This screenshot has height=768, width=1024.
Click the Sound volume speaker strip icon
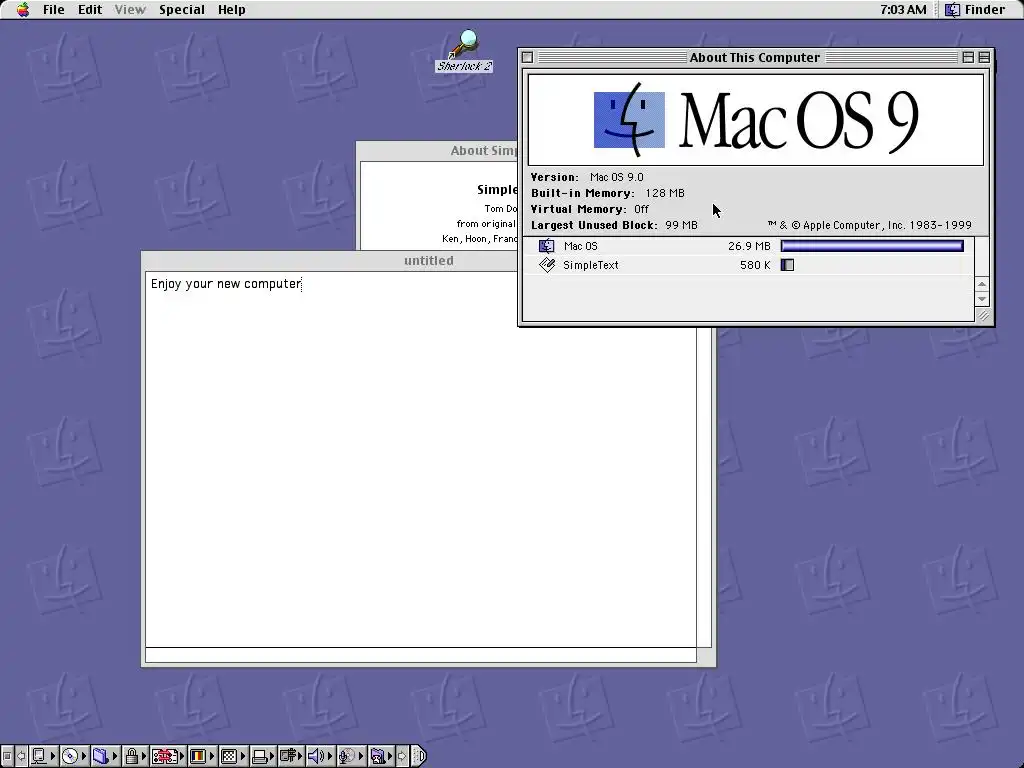315,756
